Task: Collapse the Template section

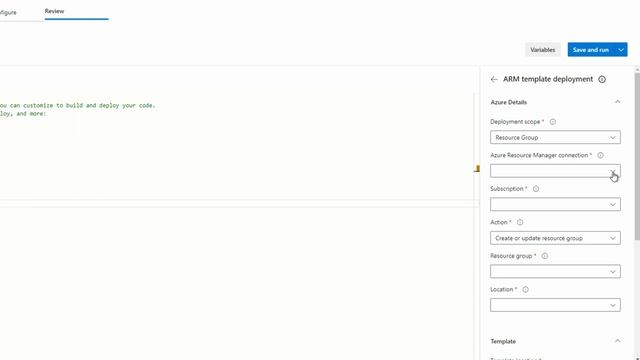Action: [x=618, y=341]
